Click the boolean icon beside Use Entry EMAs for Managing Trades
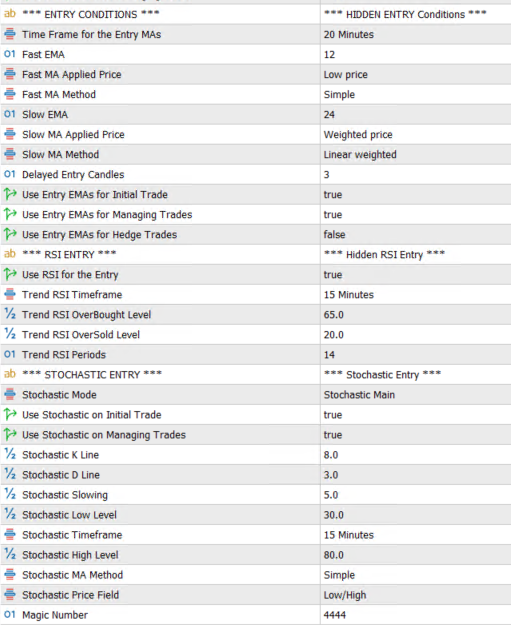This screenshot has width=511, height=625. pyautogui.click(x=10, y=214)
